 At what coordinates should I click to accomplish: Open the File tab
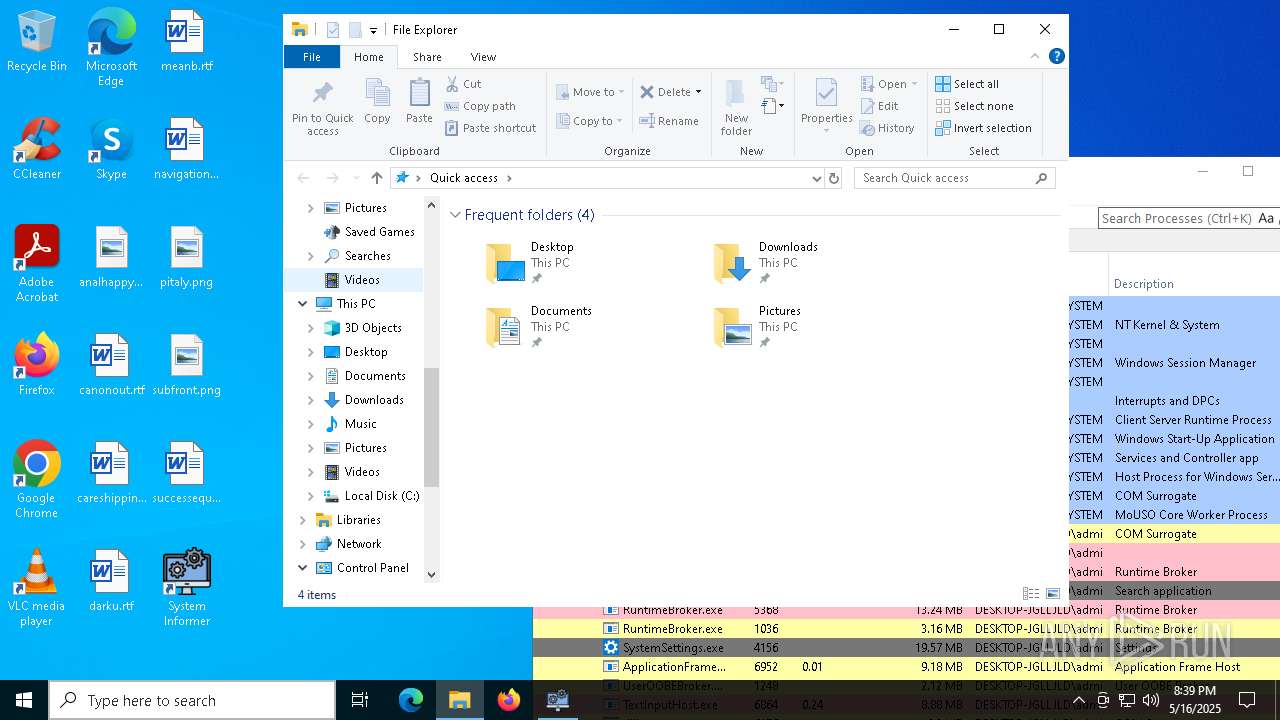[x=312, y=57]
